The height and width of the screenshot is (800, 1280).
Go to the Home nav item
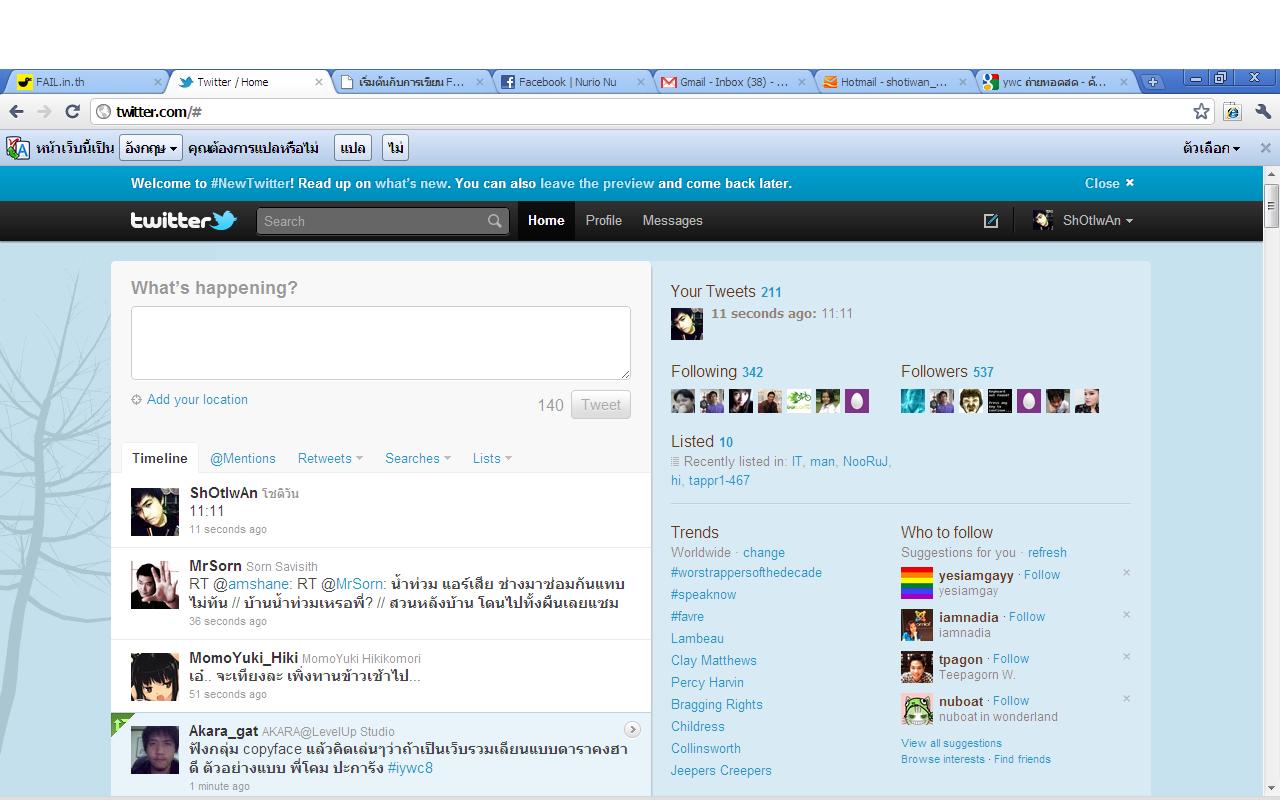pyautogui.click(x=546, y=221)
